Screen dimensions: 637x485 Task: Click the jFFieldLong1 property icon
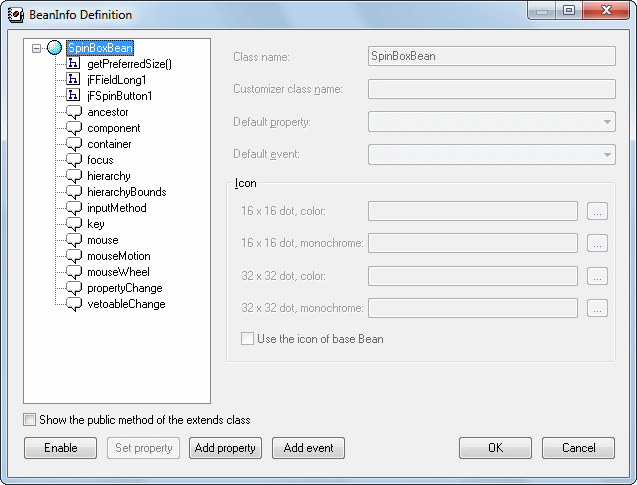(74, 80)
